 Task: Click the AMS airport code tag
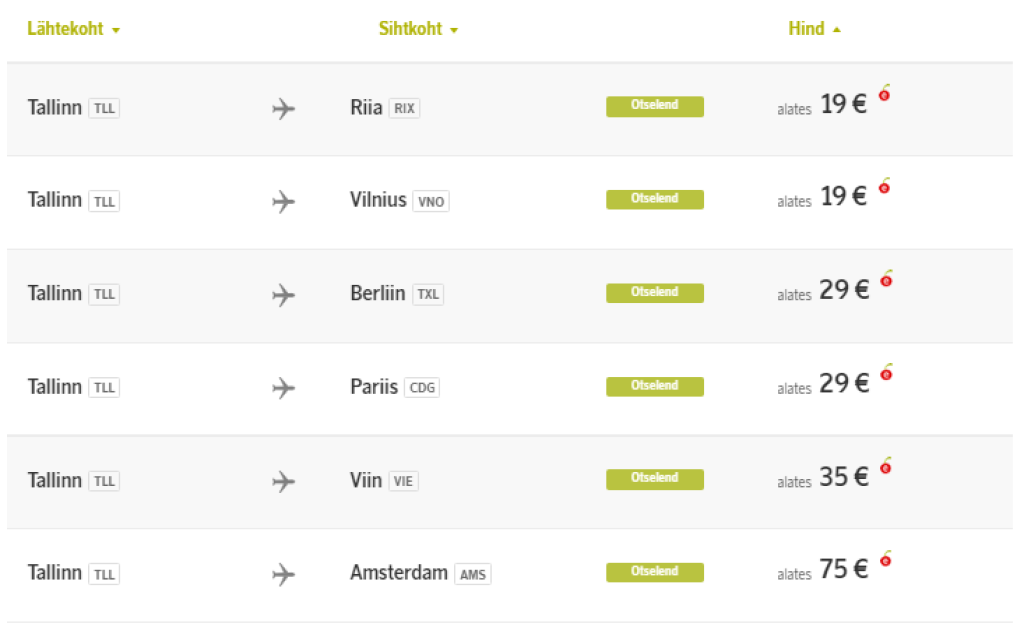point(472,575)
